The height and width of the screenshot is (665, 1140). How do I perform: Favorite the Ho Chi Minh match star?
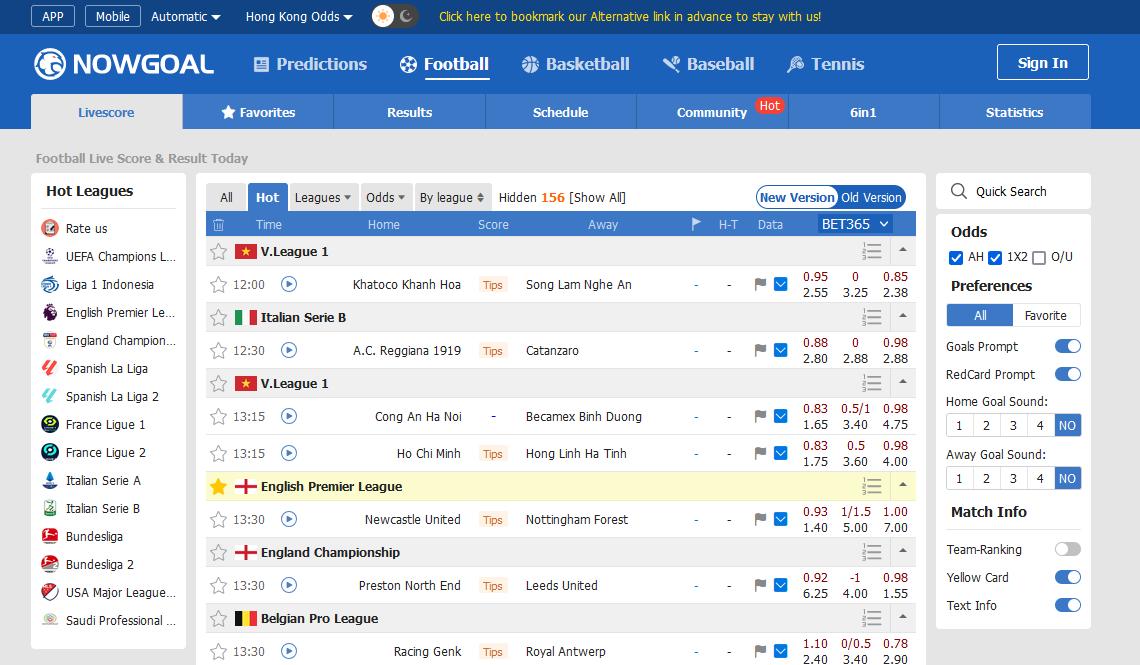218,454
